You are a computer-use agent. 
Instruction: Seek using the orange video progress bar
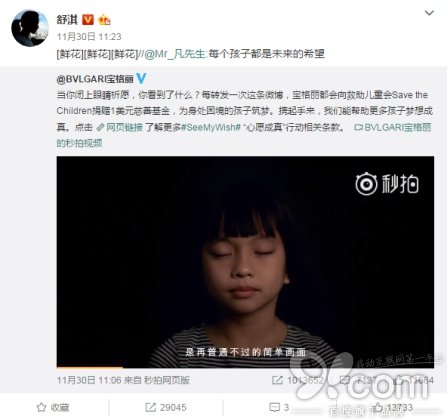(x=245, y=367)
